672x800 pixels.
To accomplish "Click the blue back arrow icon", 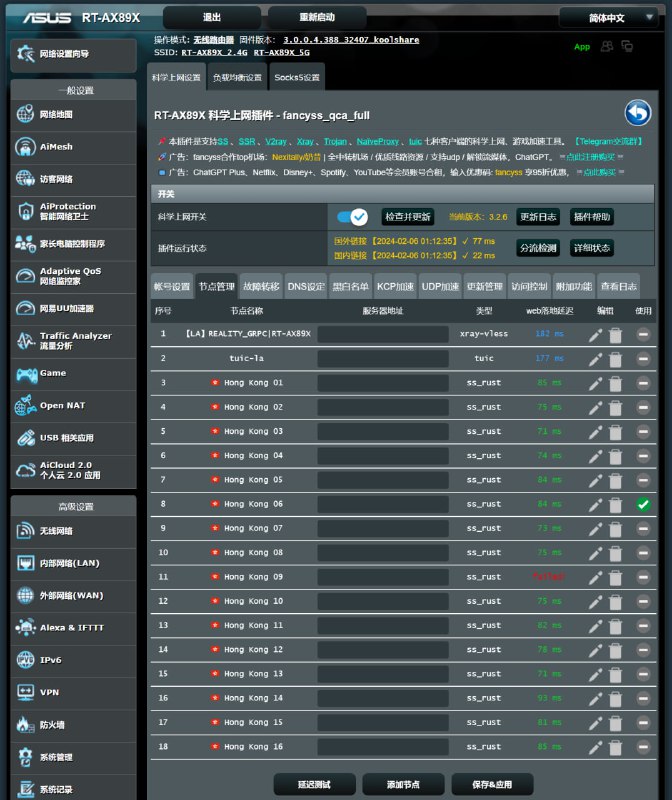I will pyautogui.click(x=637, y=113).
